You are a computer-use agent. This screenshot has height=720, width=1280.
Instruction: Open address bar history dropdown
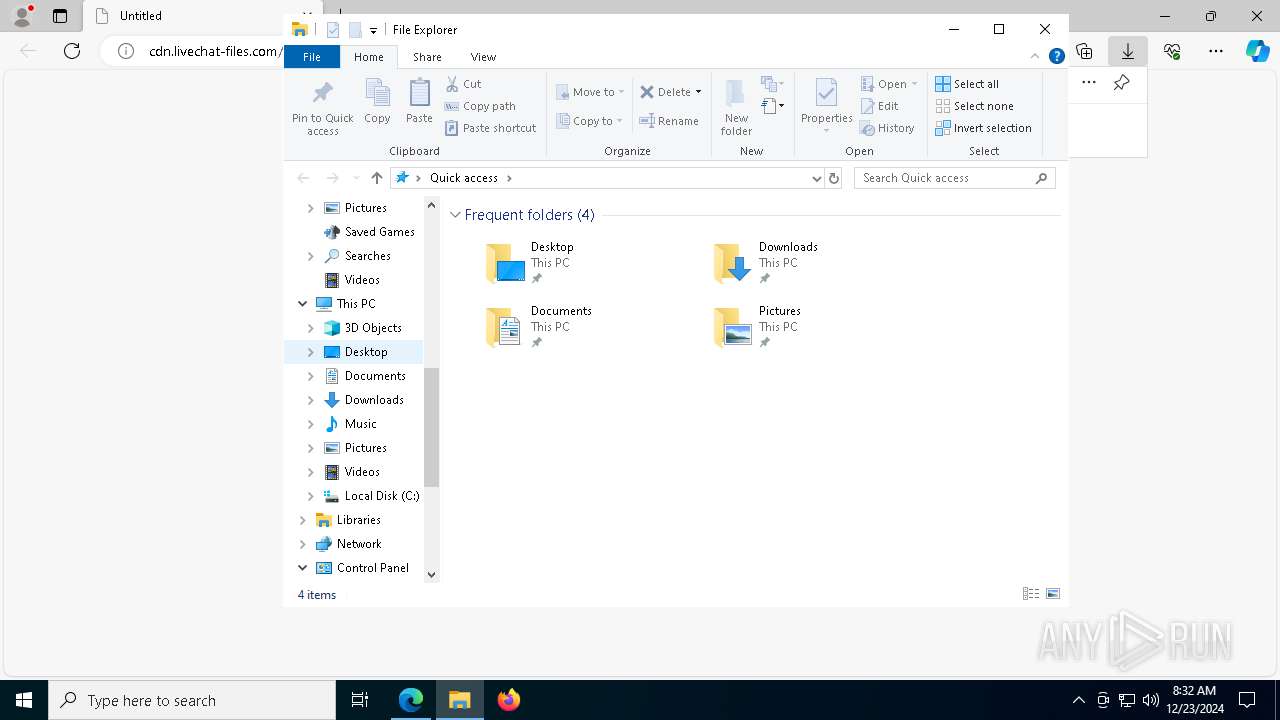tap(816, 178)
